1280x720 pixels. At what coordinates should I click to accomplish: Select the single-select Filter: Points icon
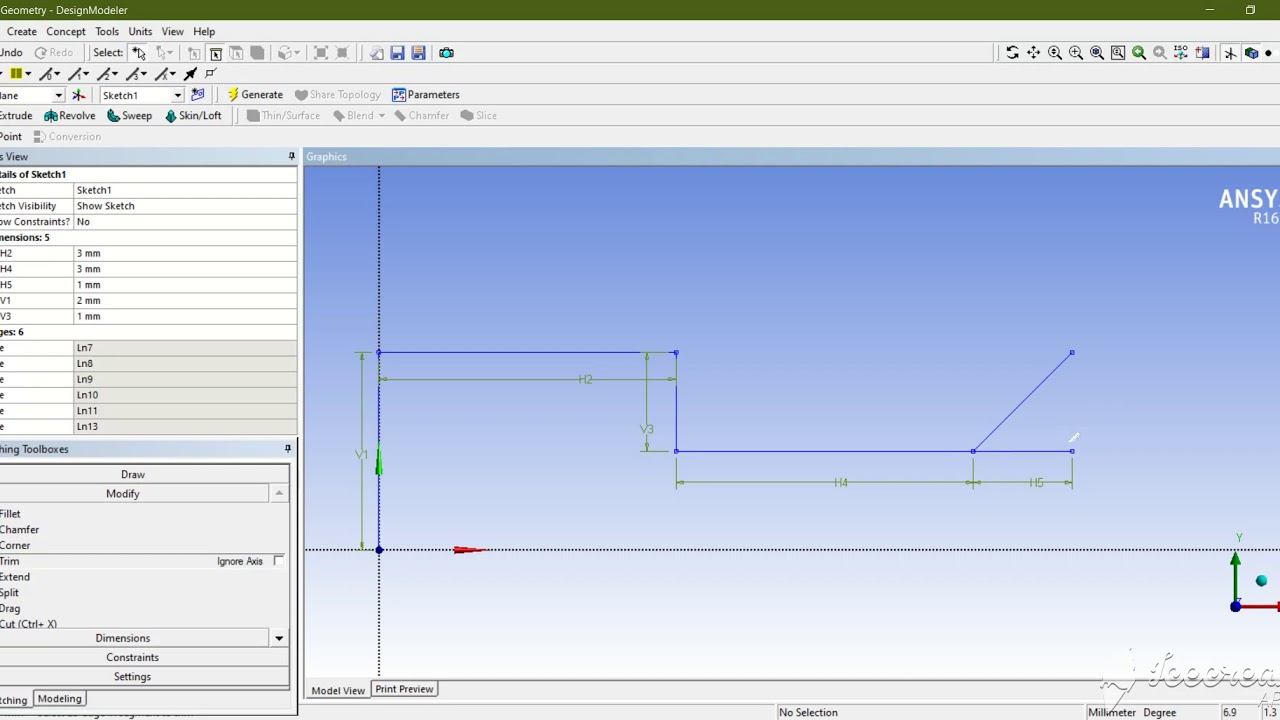point(194,53)
